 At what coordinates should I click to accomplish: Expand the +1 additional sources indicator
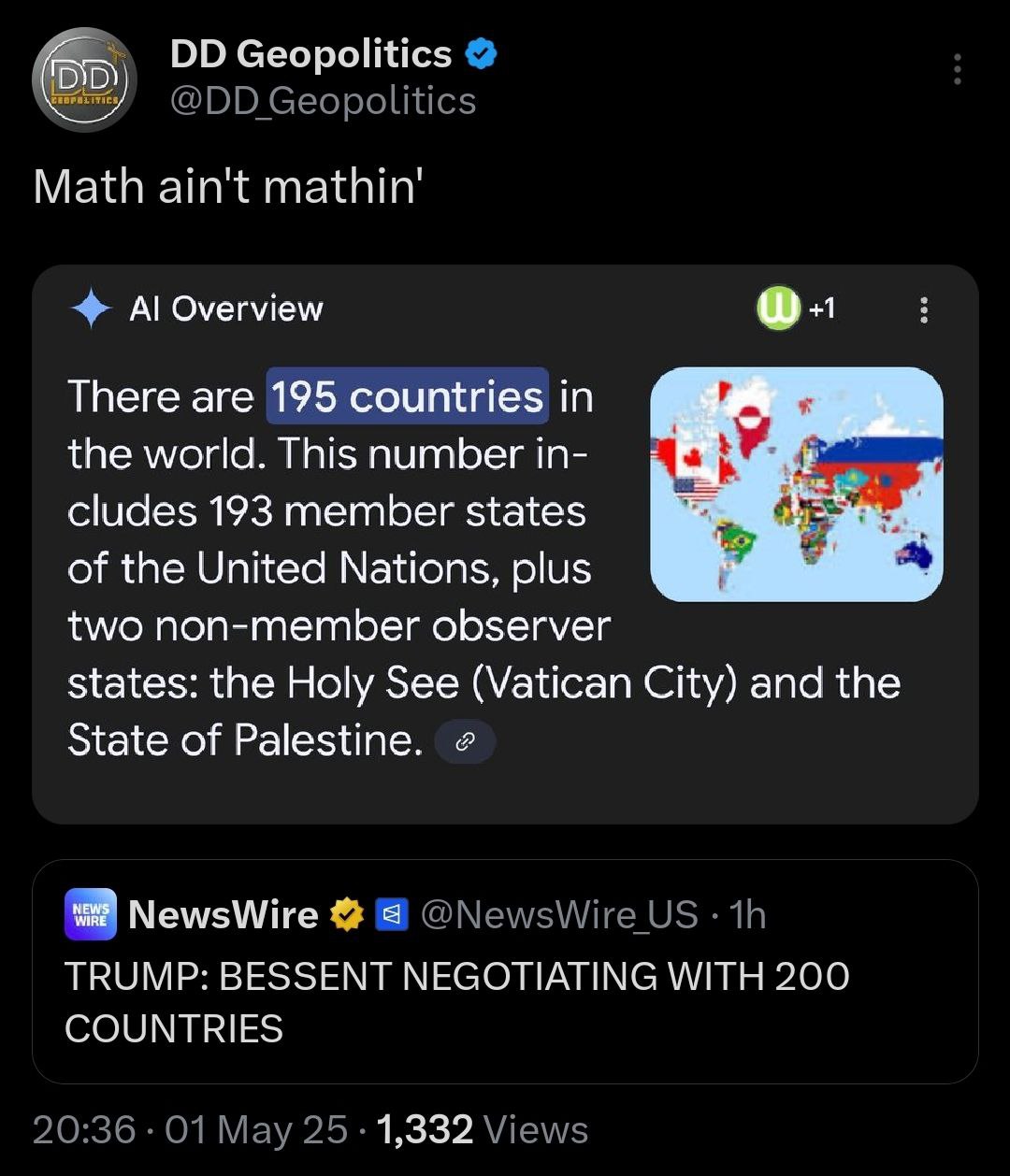click(x=822, y=308)
